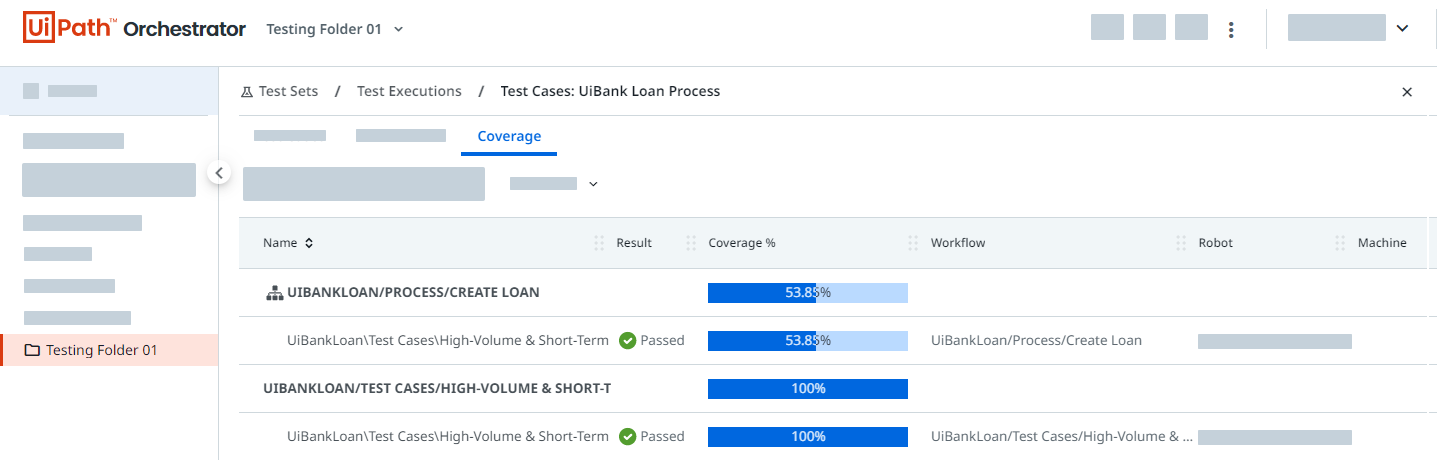Click the 53.8% coverage bar for CREATE LOAN
This screenshot has height=460, width=1437.
(x=807, y=293)
